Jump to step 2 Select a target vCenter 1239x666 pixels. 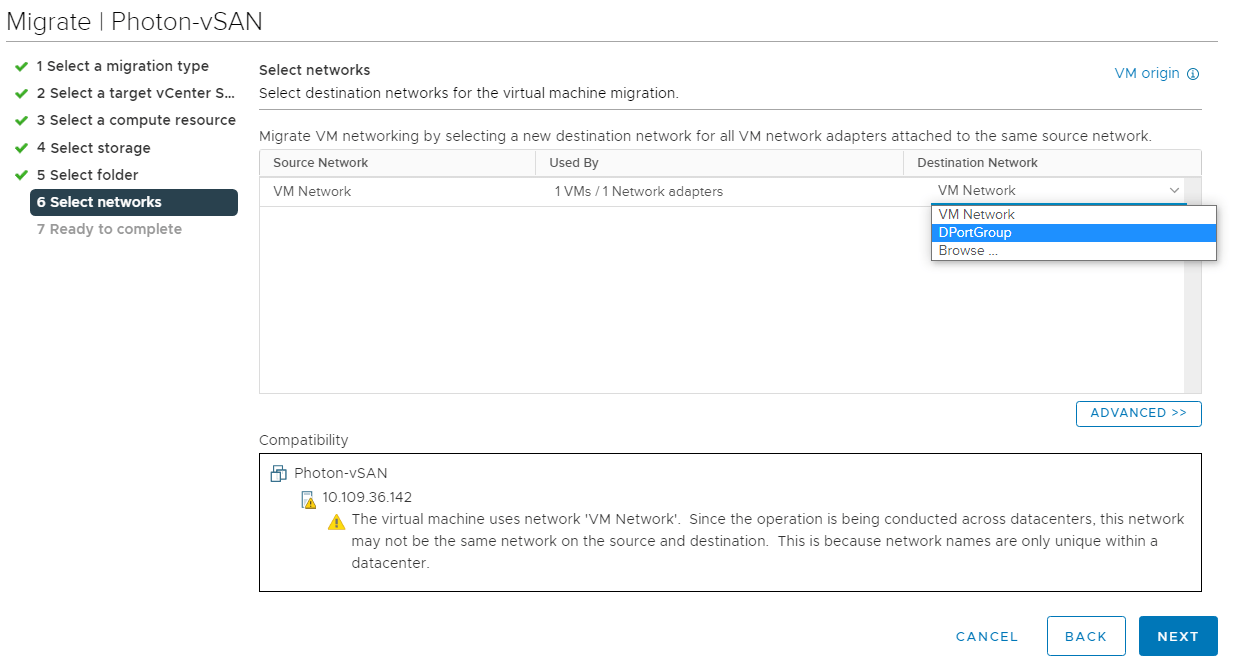[135, 93]
